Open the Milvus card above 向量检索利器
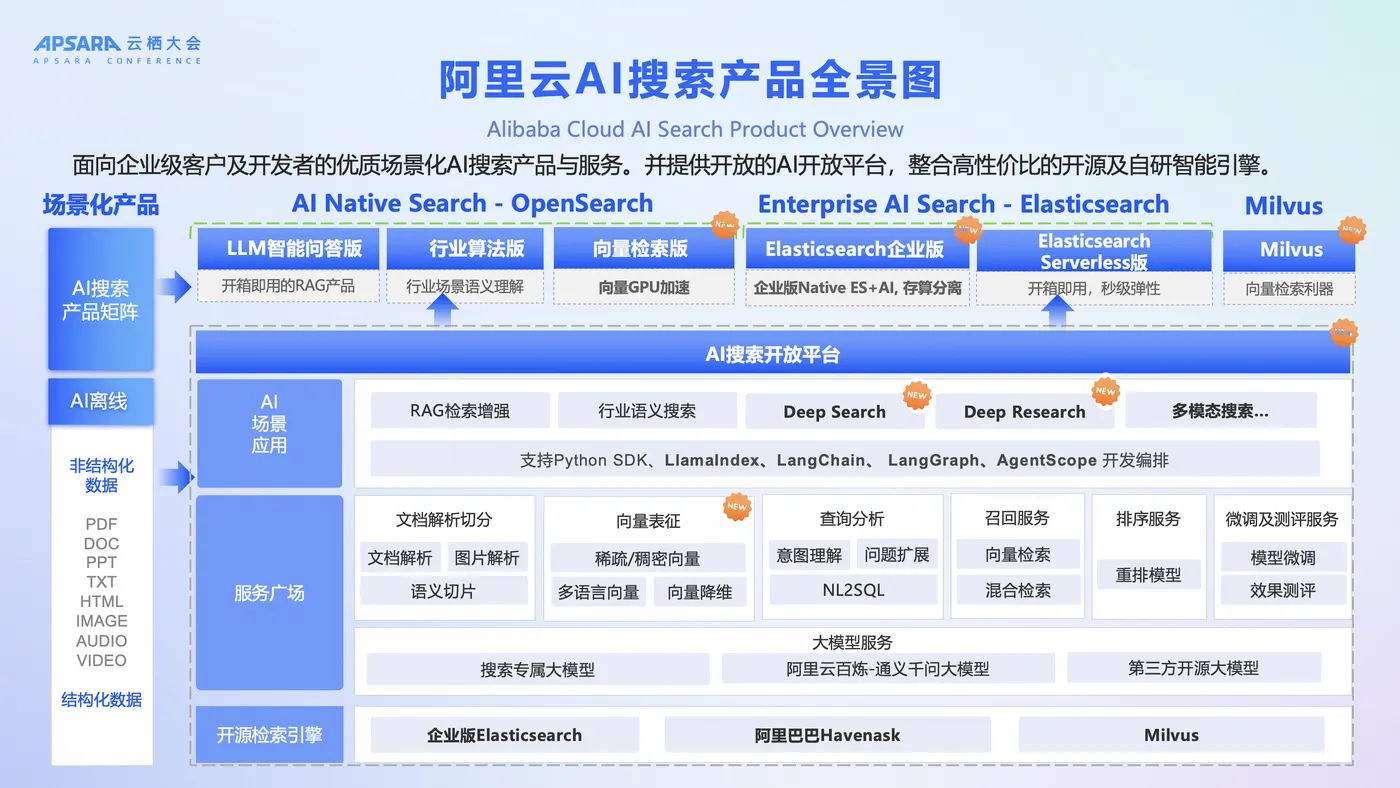 click(x=1289, y=250)
